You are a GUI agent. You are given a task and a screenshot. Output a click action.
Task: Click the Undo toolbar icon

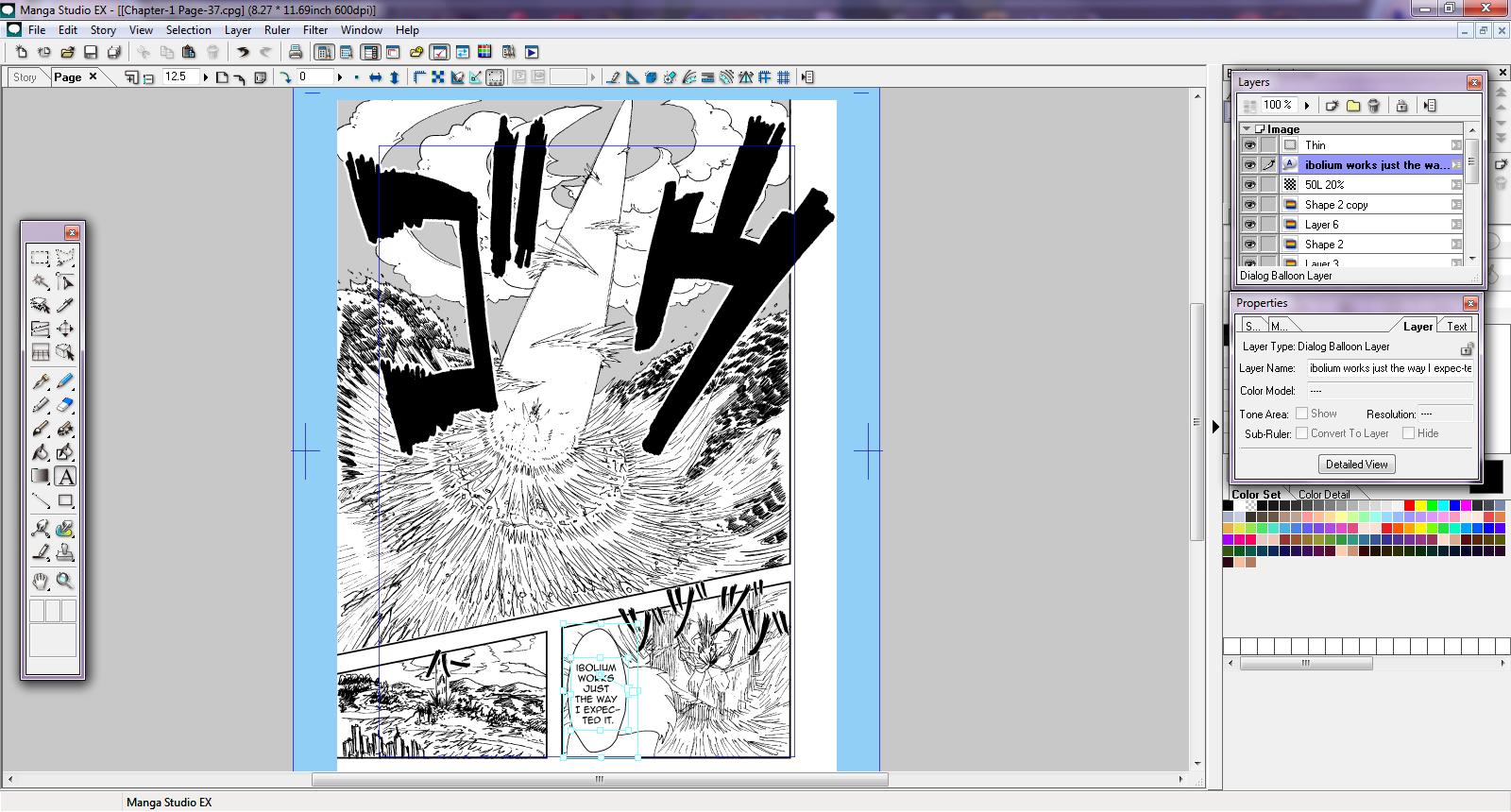coord(243,52)
